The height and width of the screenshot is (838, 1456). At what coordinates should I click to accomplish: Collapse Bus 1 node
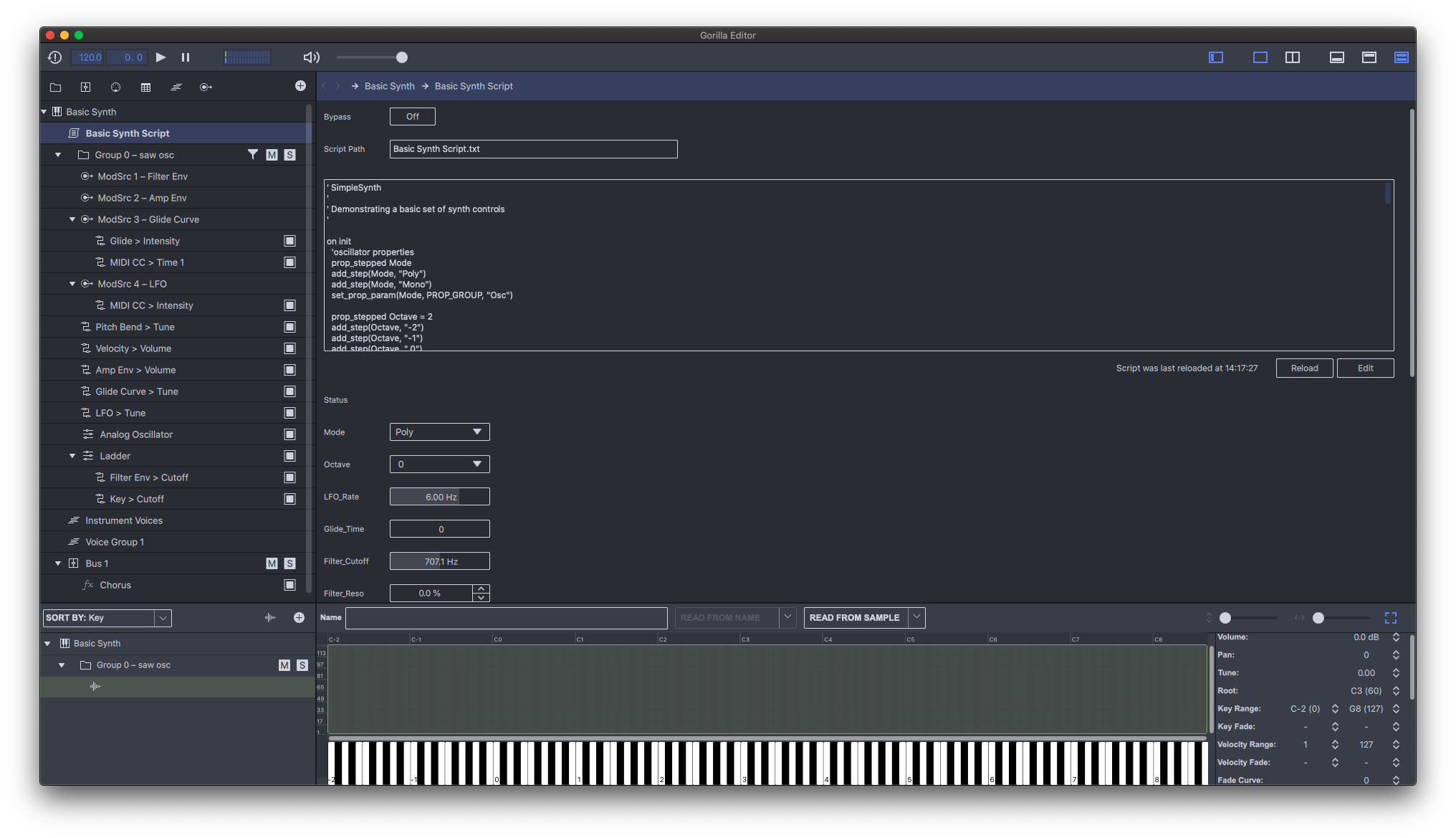(x=58, y=563)
